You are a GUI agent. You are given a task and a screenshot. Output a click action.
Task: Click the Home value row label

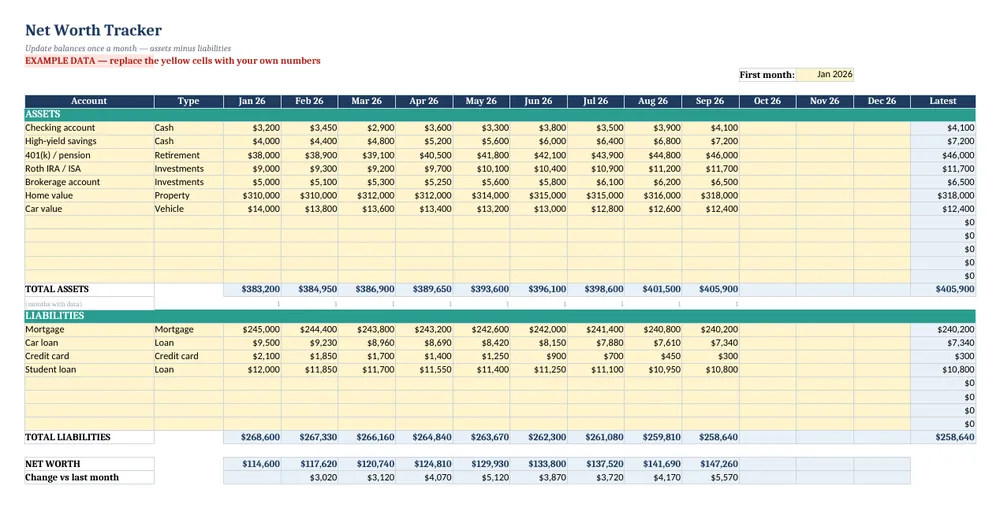89,196
